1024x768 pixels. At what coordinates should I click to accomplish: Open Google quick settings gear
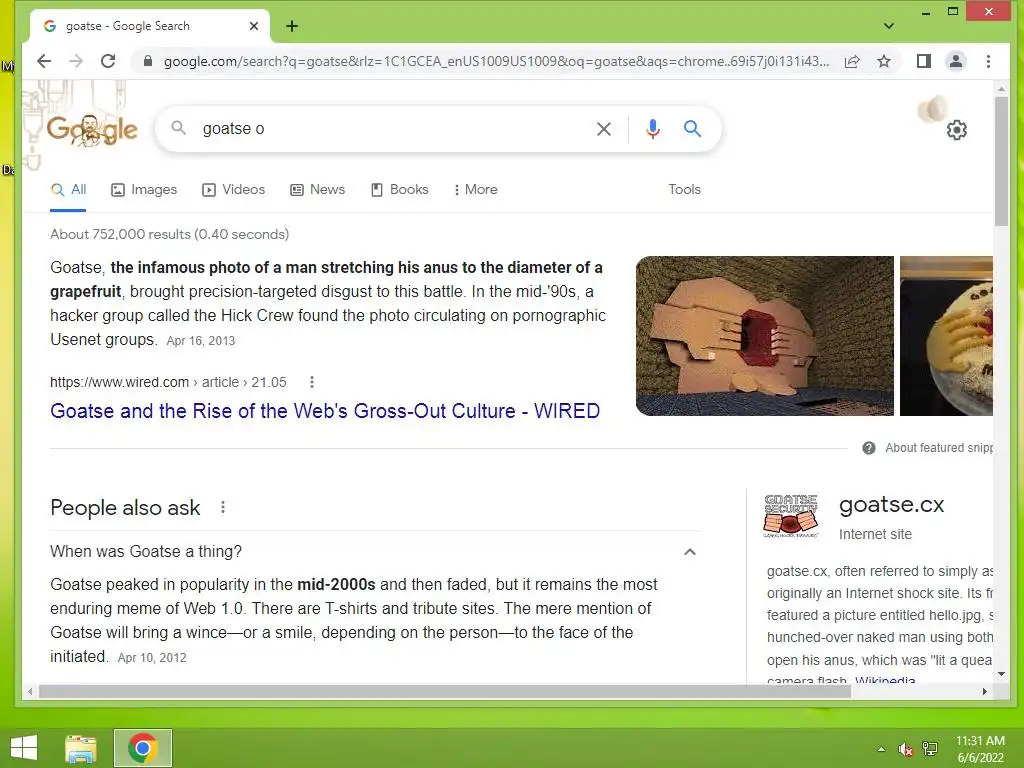[x=957, y=130]
